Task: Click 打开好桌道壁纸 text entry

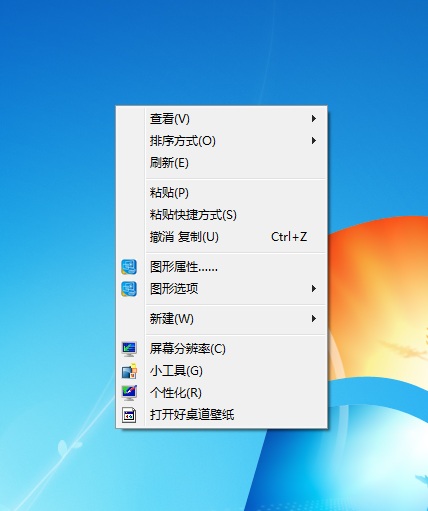Action: coord(192,415)
